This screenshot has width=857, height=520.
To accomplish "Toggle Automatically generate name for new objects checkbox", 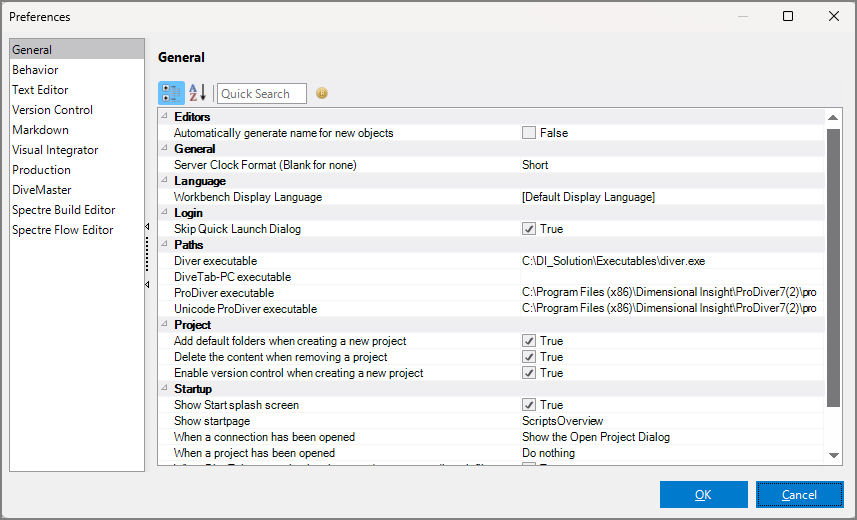I will 529,133.
